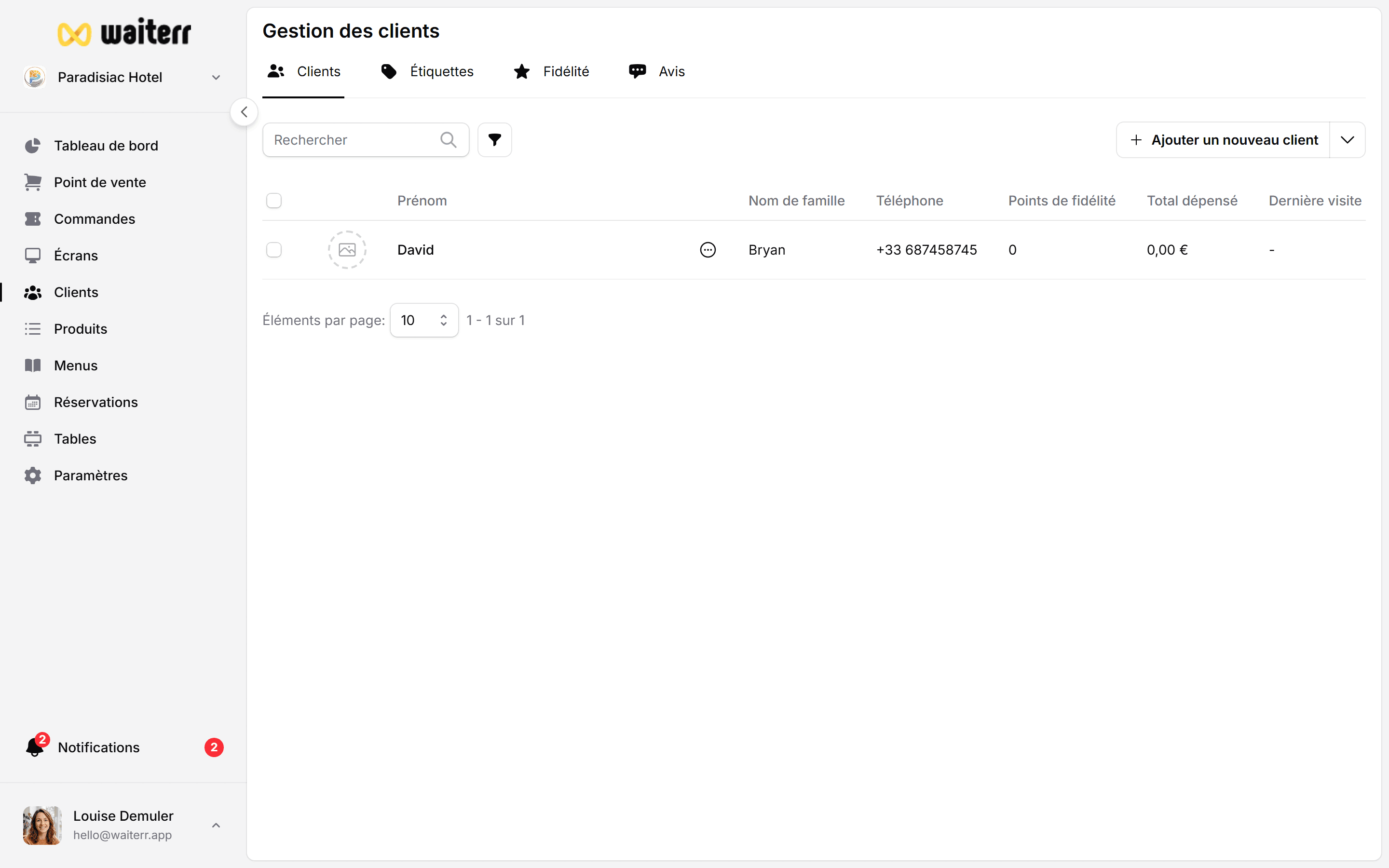Screen dimensions: 1389x868
Task: Collapse the sidebar with the arrow button
Action: 244,112
